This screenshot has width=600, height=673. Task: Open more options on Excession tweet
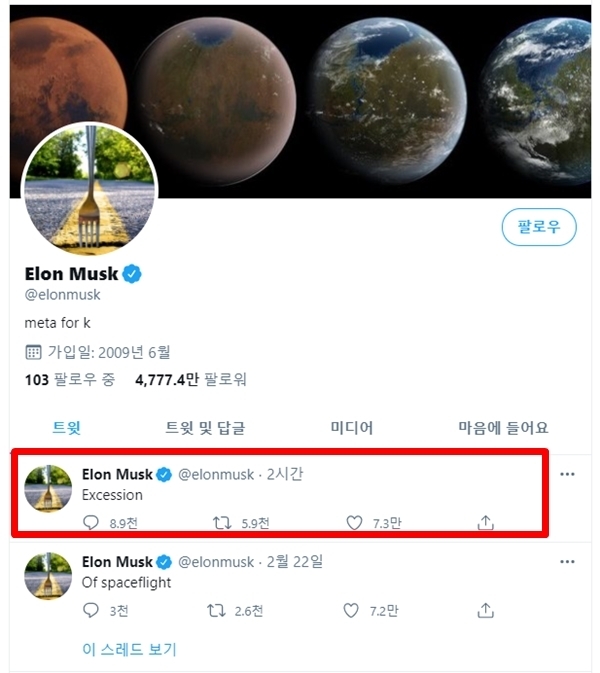click(x=567, y=474)
